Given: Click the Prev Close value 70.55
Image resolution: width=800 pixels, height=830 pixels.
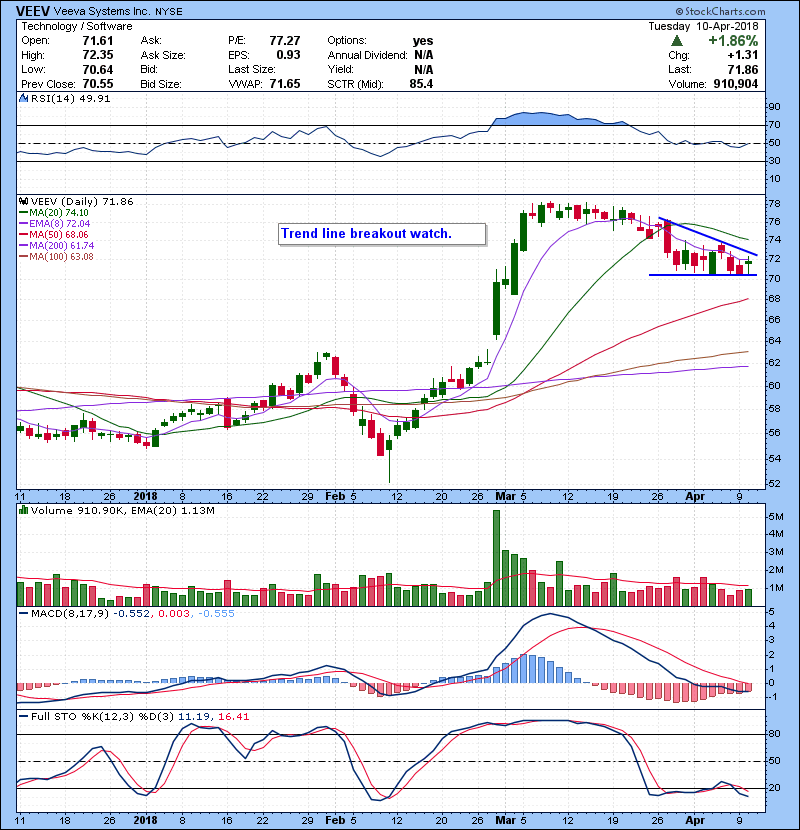Looking at the screenshot, I should [98, 84].
